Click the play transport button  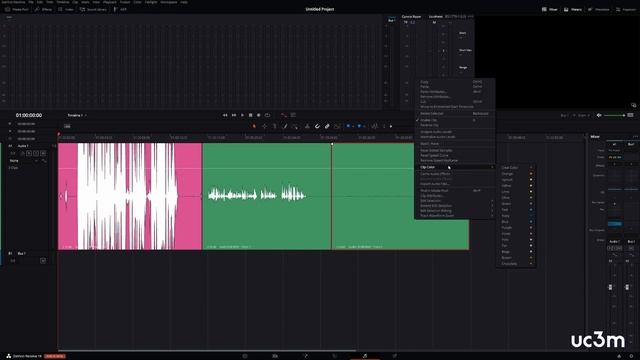[x=242, y=115]
